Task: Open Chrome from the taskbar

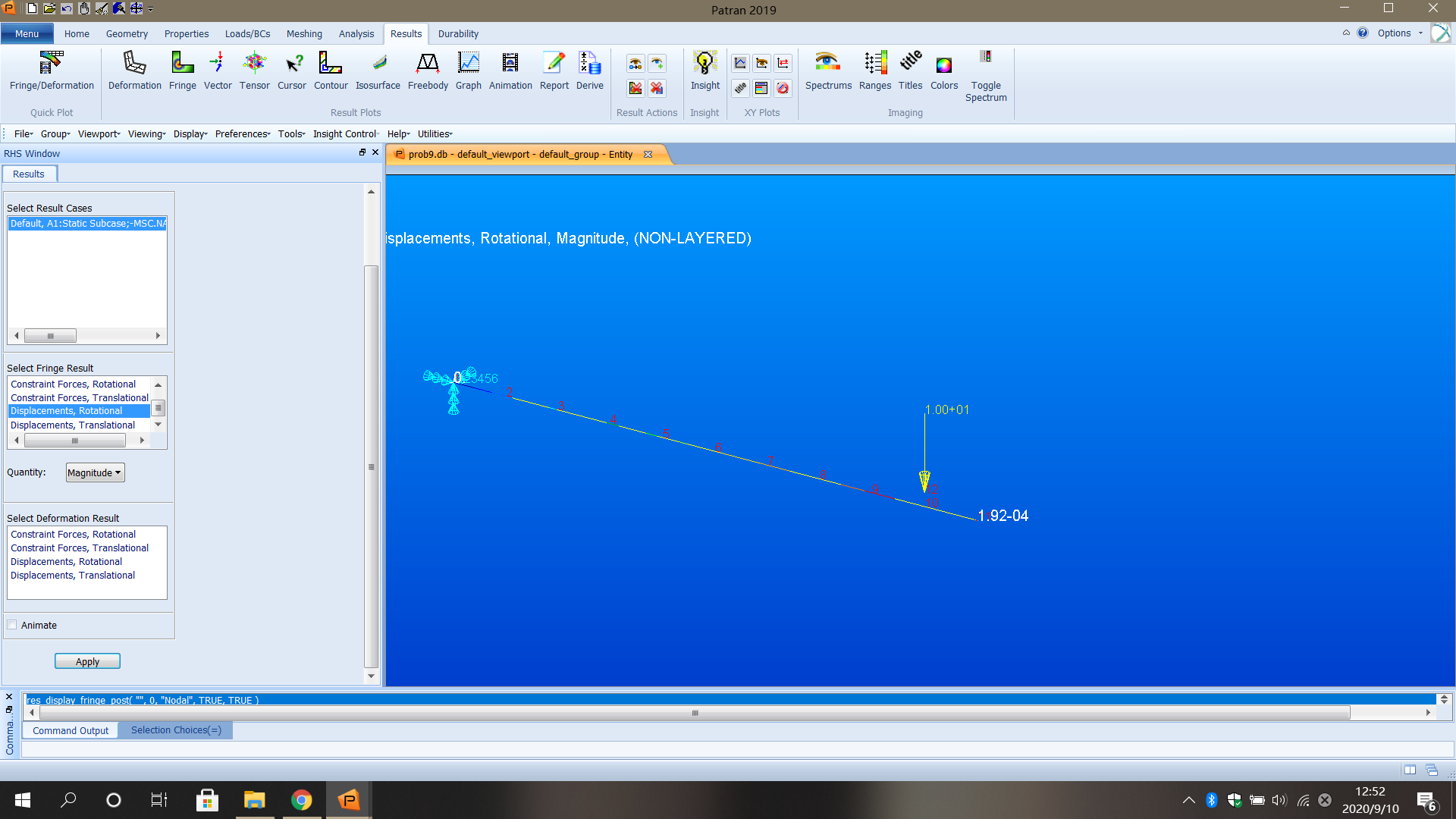Action: (302, 800)
